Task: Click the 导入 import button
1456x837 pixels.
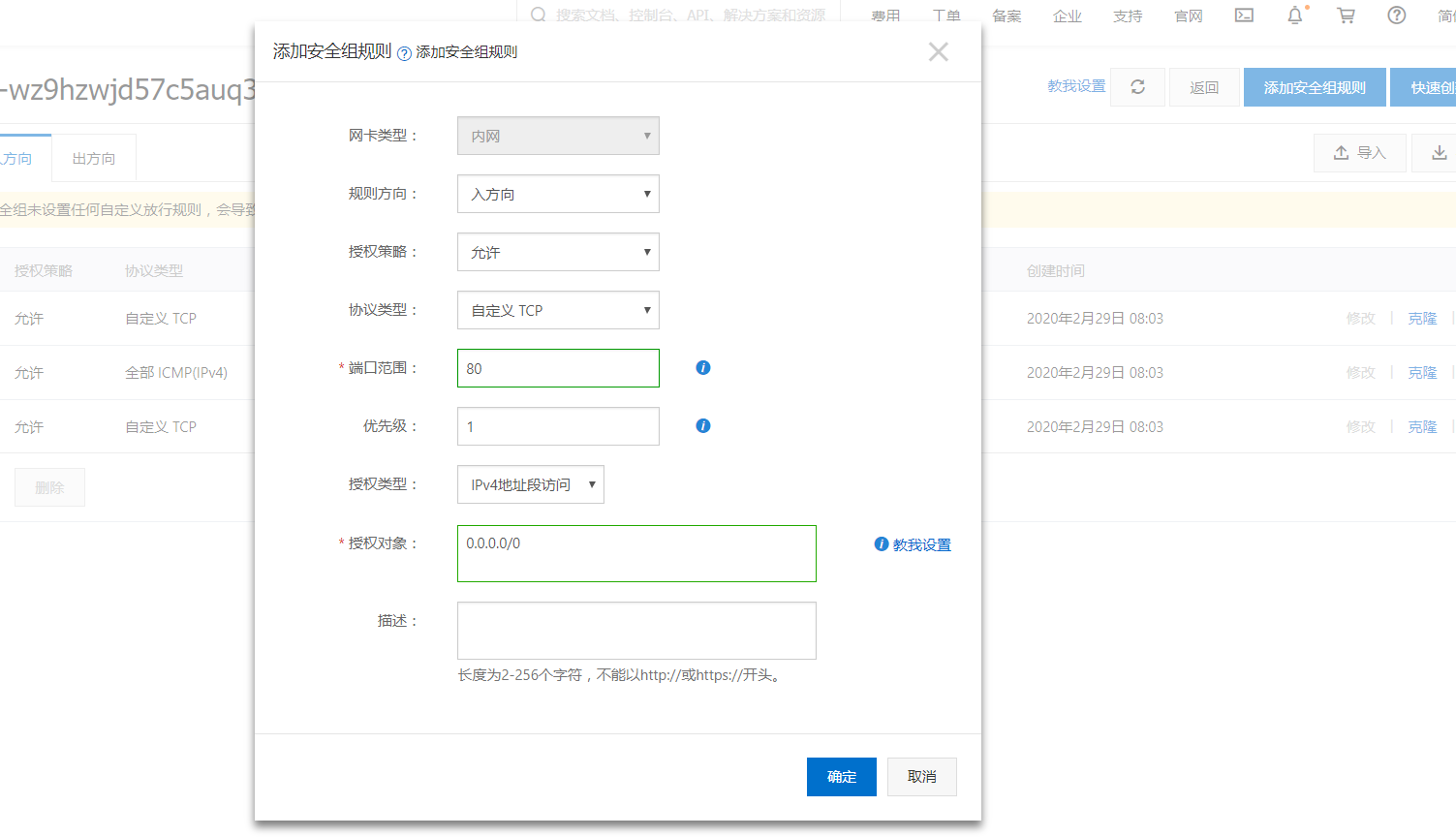Action: coord(1360,153)
